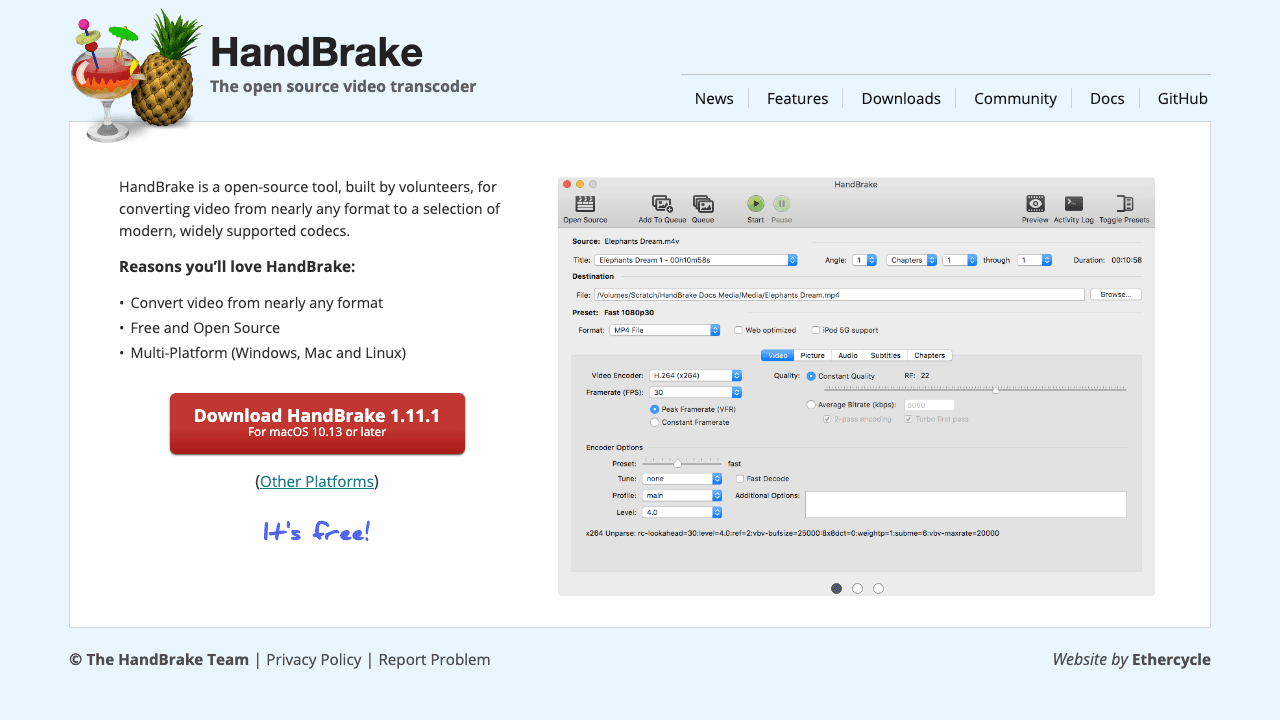Enable the Fast Decode checkbox
The image size is (1280, 720).
pyautogui.click(x=740, y=479)
